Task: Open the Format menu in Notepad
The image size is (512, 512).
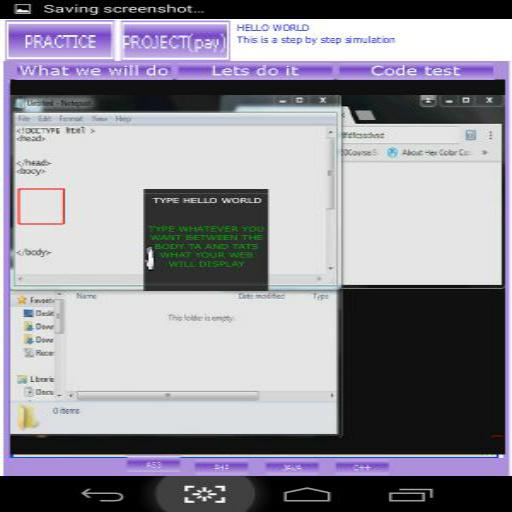Action: click(x=71, y=119)
